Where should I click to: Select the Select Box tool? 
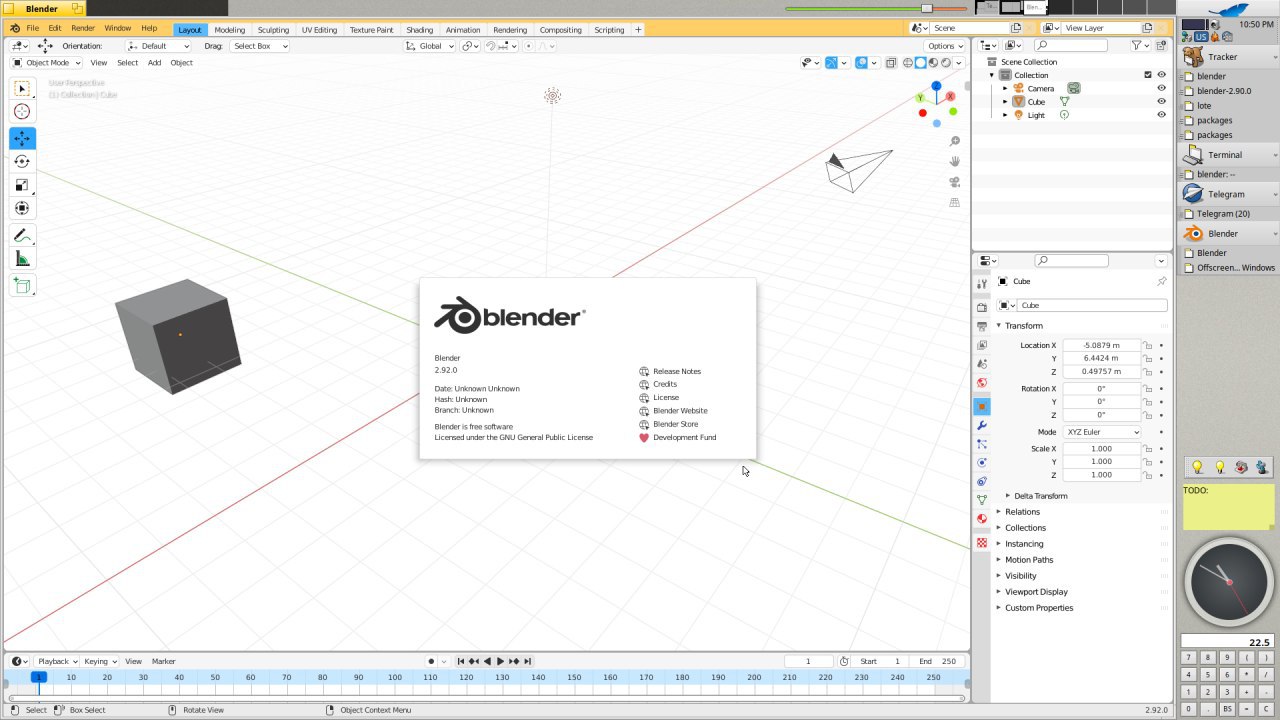click(22, 89)
